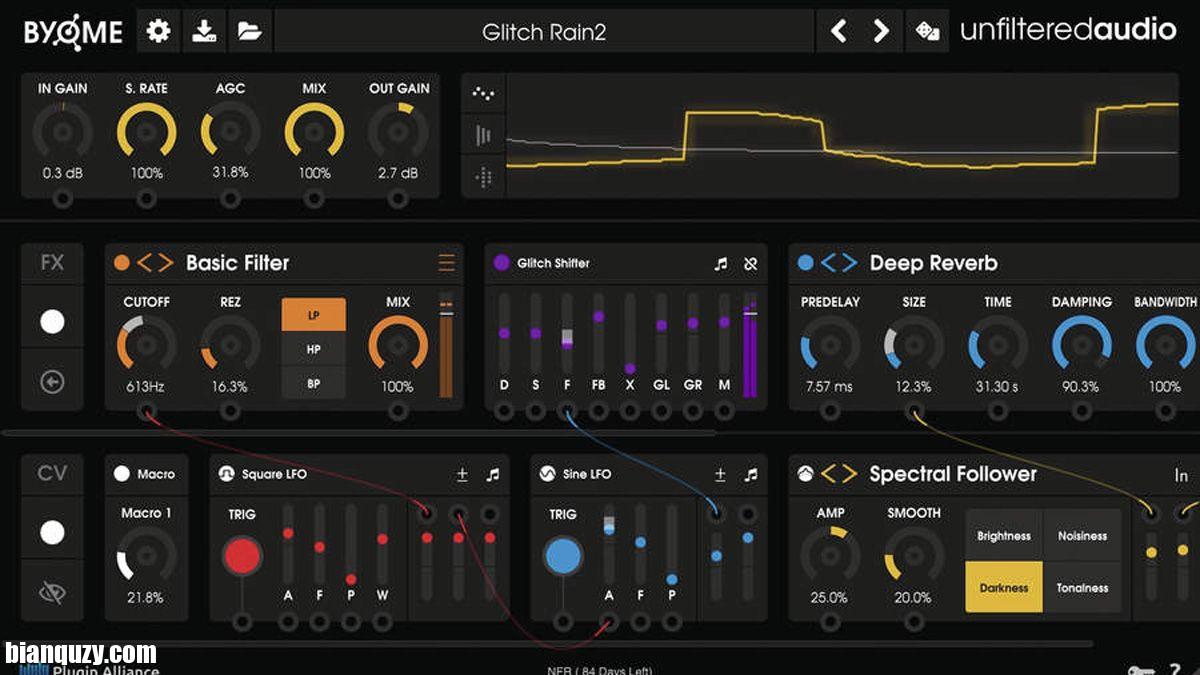Select the bottom visualizer mode icon
The height and width of the screenshot is (675, 1200).
point(484,177)
